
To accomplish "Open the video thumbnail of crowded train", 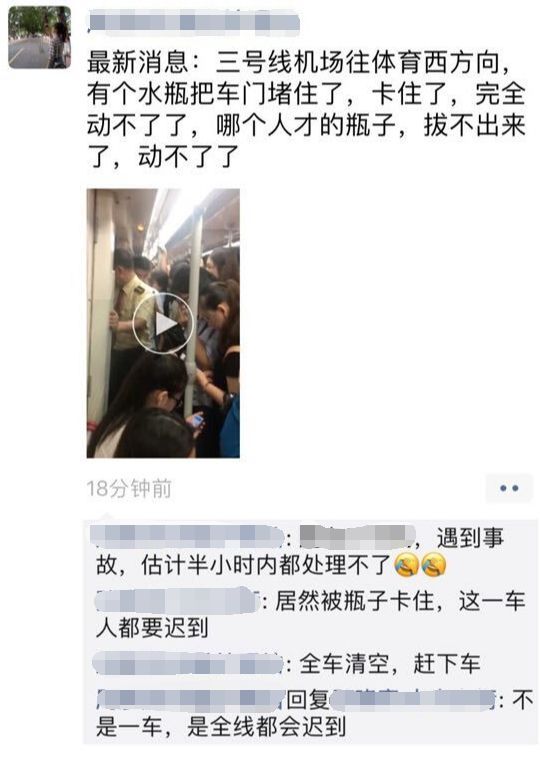I will tap(163, 323).
